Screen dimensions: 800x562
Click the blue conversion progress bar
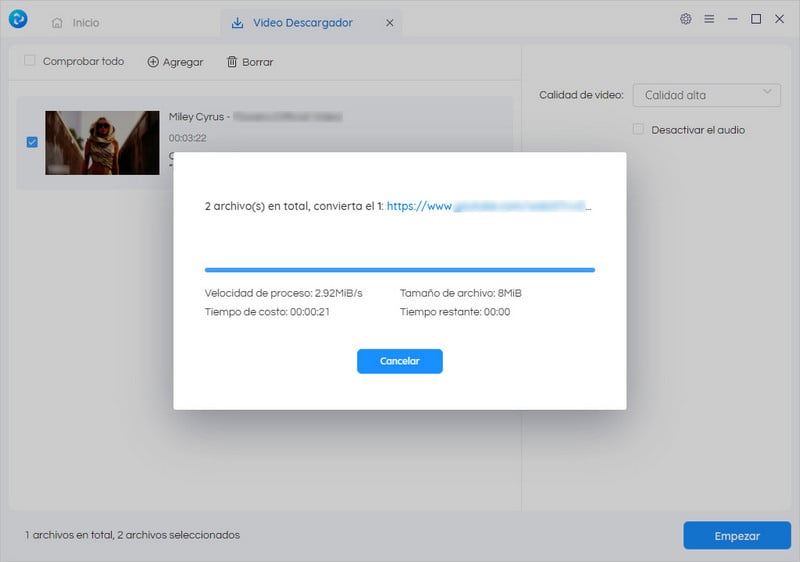(x=399, y=270)
